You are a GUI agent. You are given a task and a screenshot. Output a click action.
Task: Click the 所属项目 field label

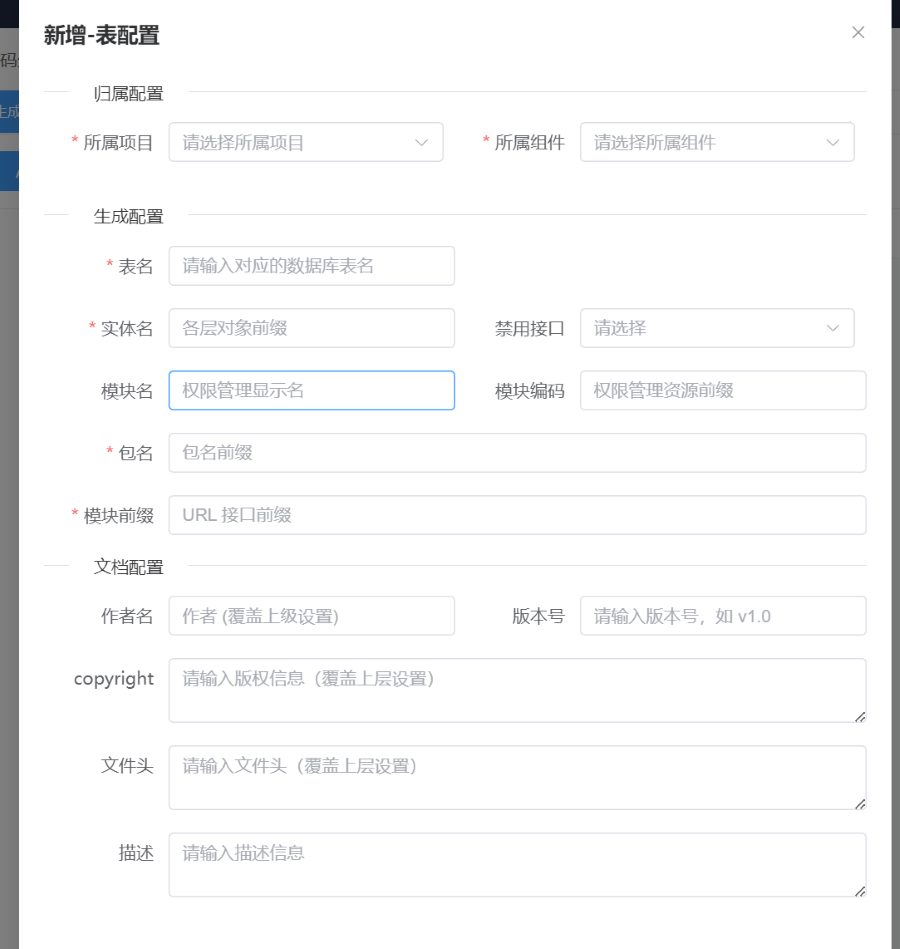118,143
